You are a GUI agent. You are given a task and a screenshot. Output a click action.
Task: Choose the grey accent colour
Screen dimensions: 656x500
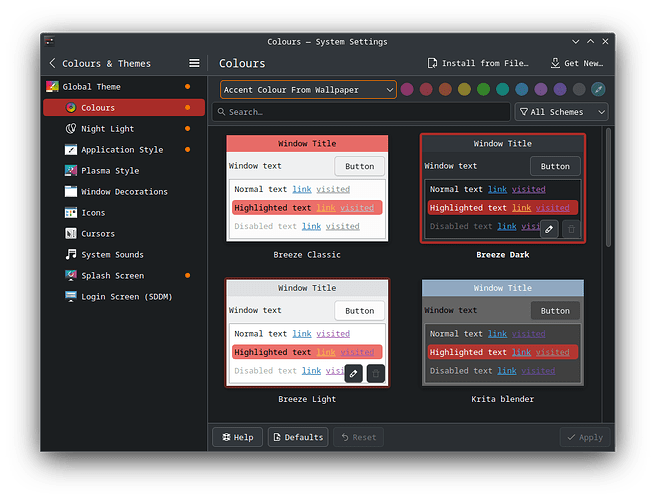click(x=579, y=89)
